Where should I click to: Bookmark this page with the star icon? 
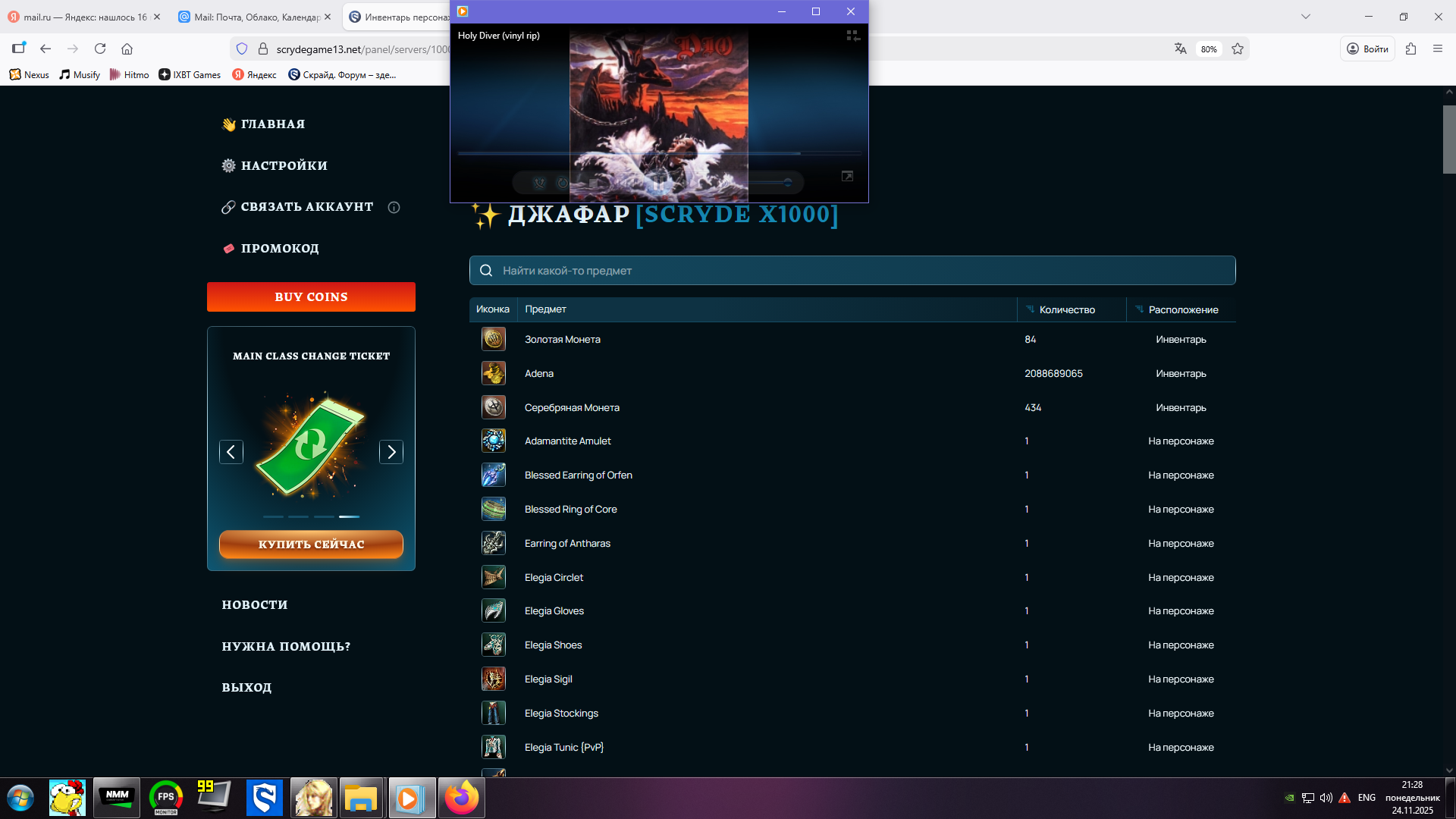(x=1238, y=49)
